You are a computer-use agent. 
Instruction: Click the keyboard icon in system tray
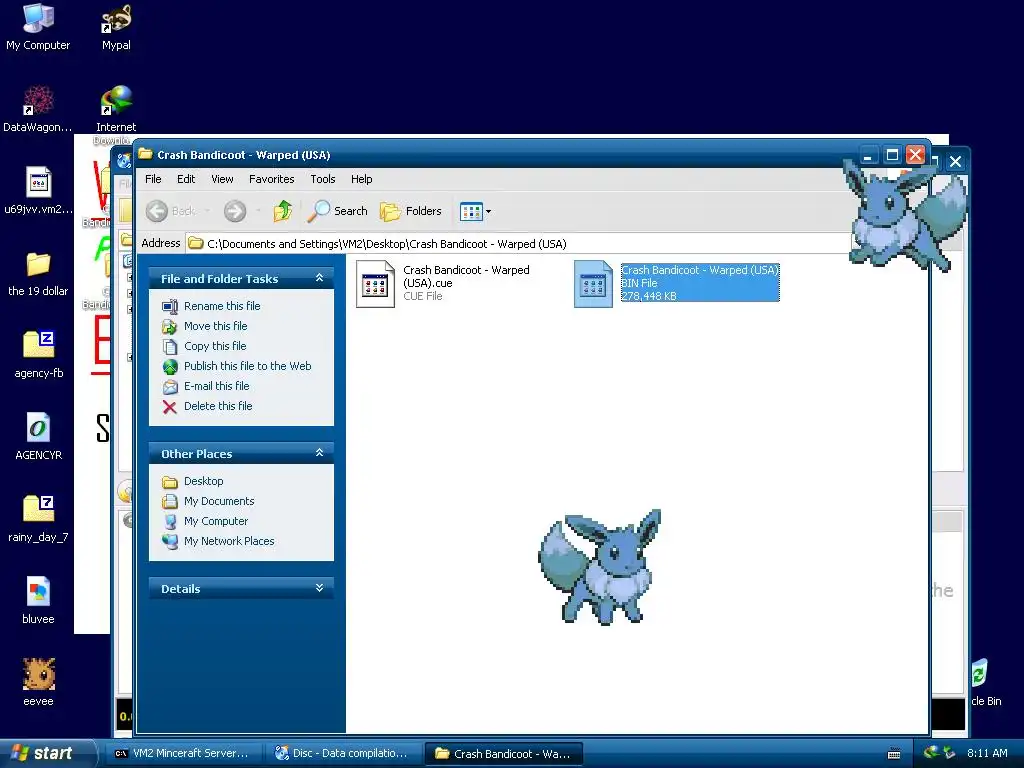(x=894, y=754)
